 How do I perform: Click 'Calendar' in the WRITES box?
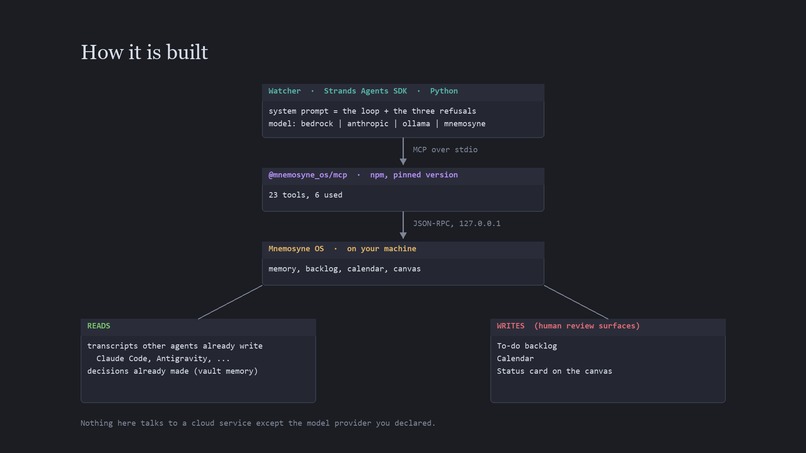tap(515, 358)
